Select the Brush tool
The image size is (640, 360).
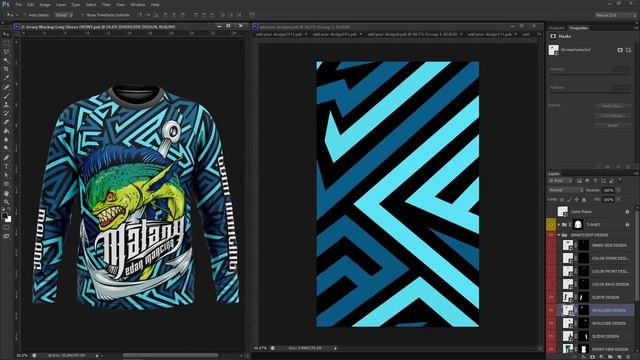[x=6, y=96]
